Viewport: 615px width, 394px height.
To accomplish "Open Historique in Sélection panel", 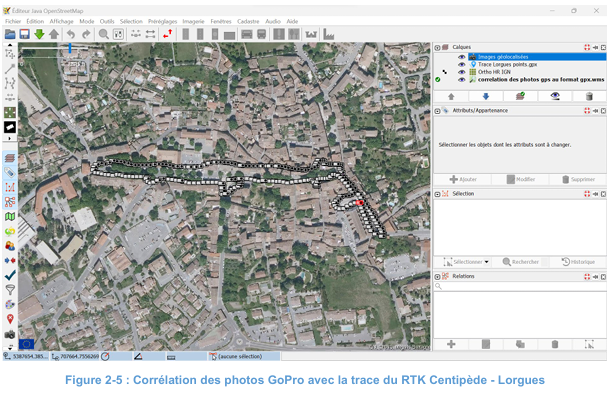I will (x=578, y=262).
